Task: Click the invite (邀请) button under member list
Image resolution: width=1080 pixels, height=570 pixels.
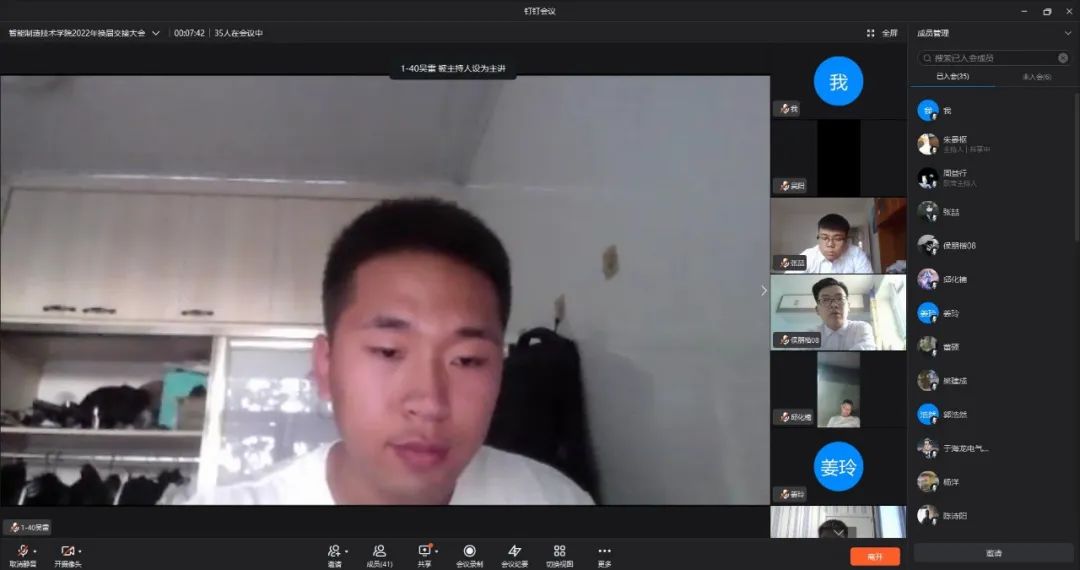Action: click(x=993, y=553)
